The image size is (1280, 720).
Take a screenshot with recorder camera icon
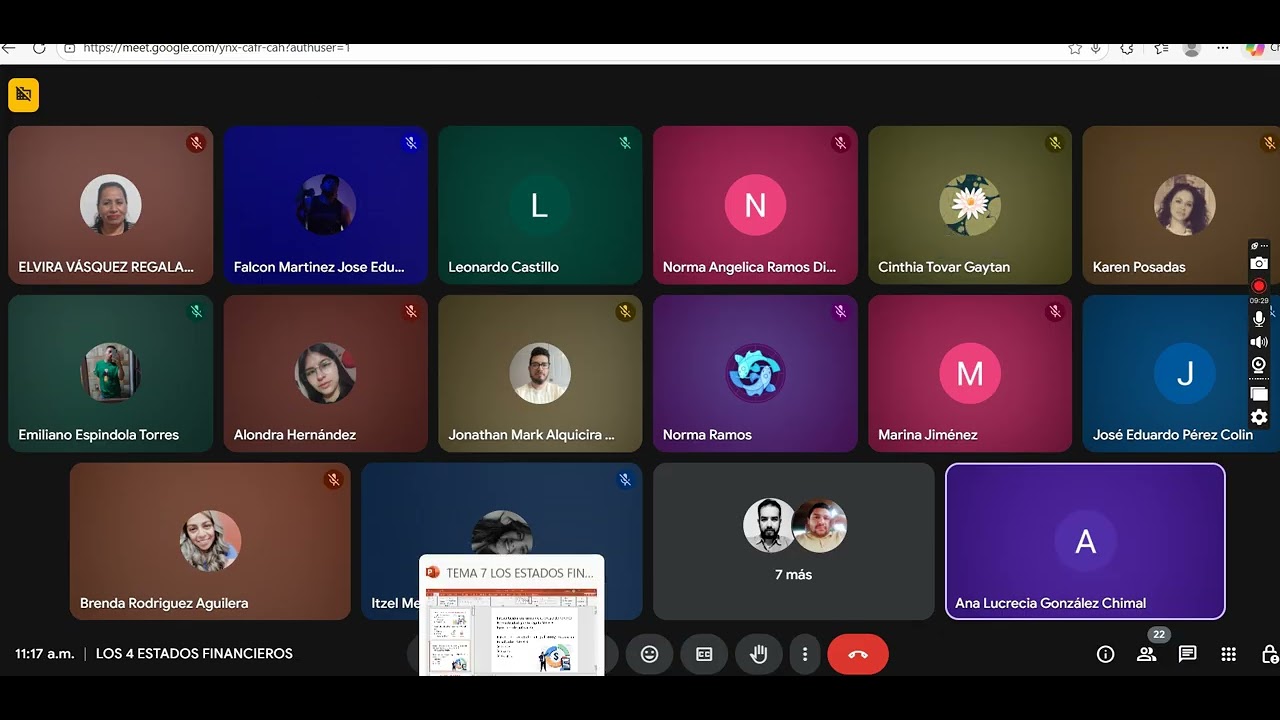pos(1259,263)
